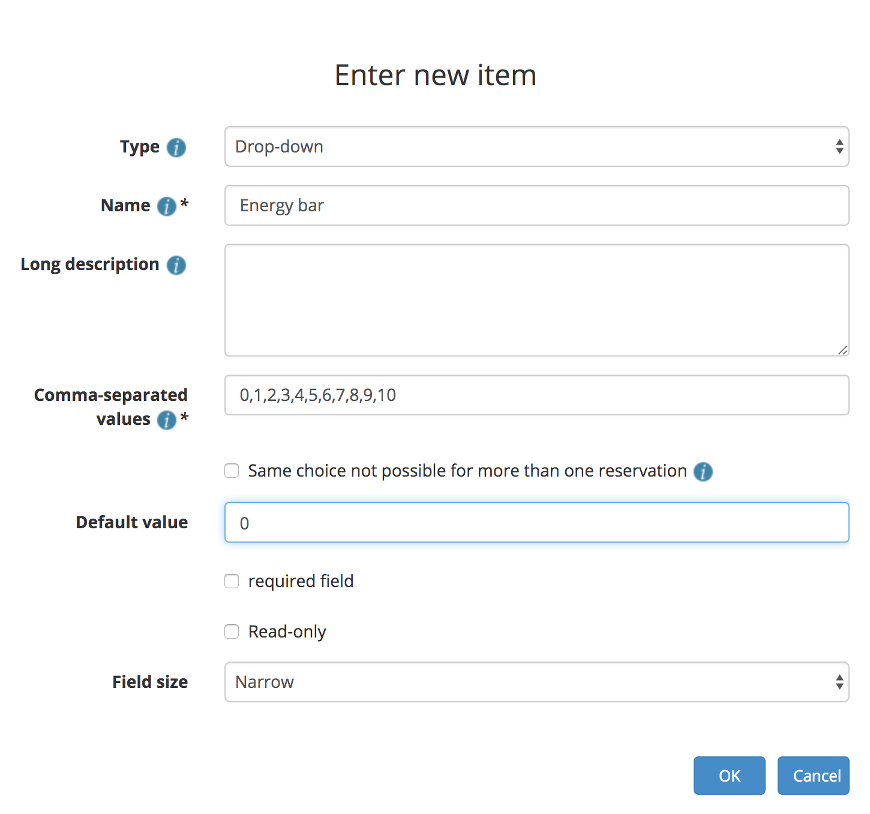Click the Name field containing Energy bar
The image size is (870, 814).
coord(536,206)
